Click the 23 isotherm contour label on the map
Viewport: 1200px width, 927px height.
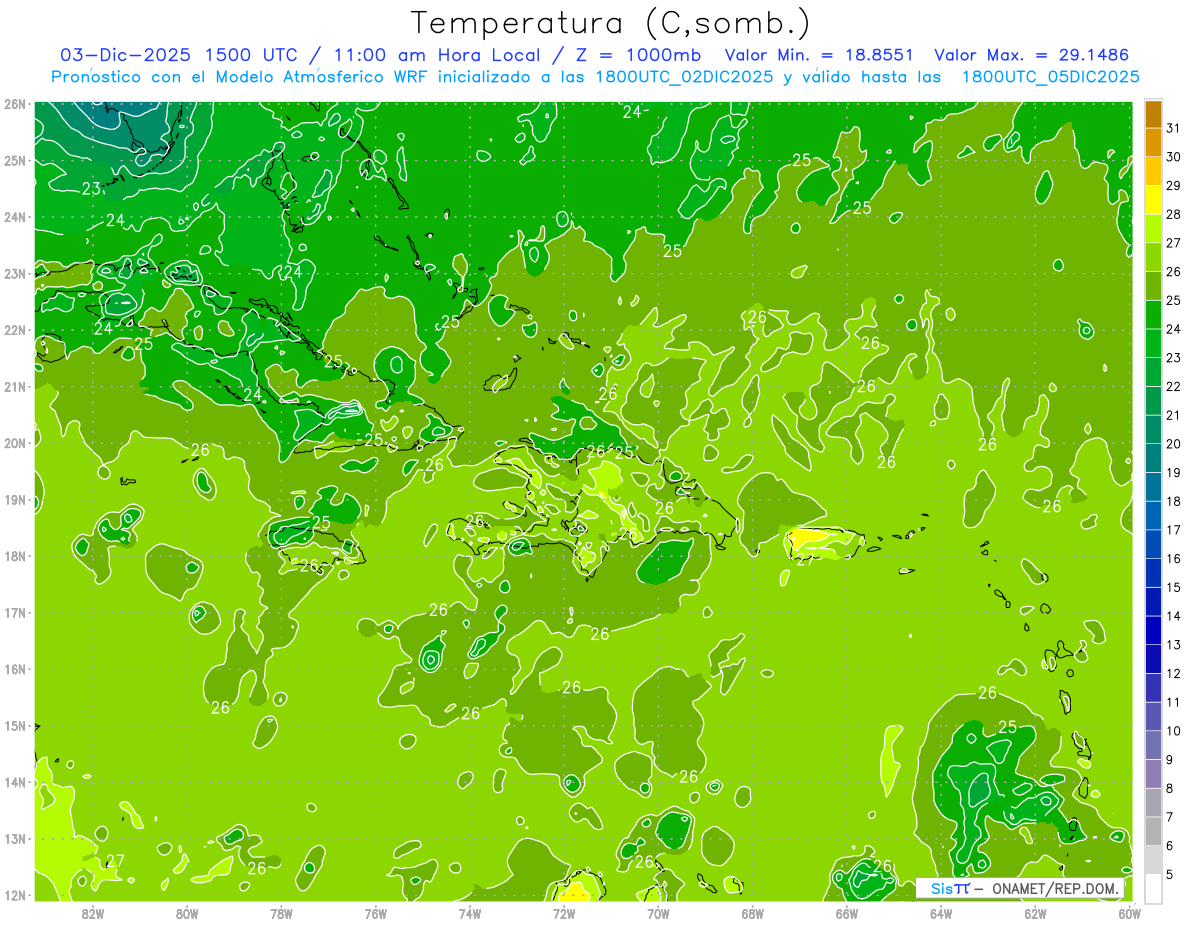pyautogui.click(x=91, y=188)
